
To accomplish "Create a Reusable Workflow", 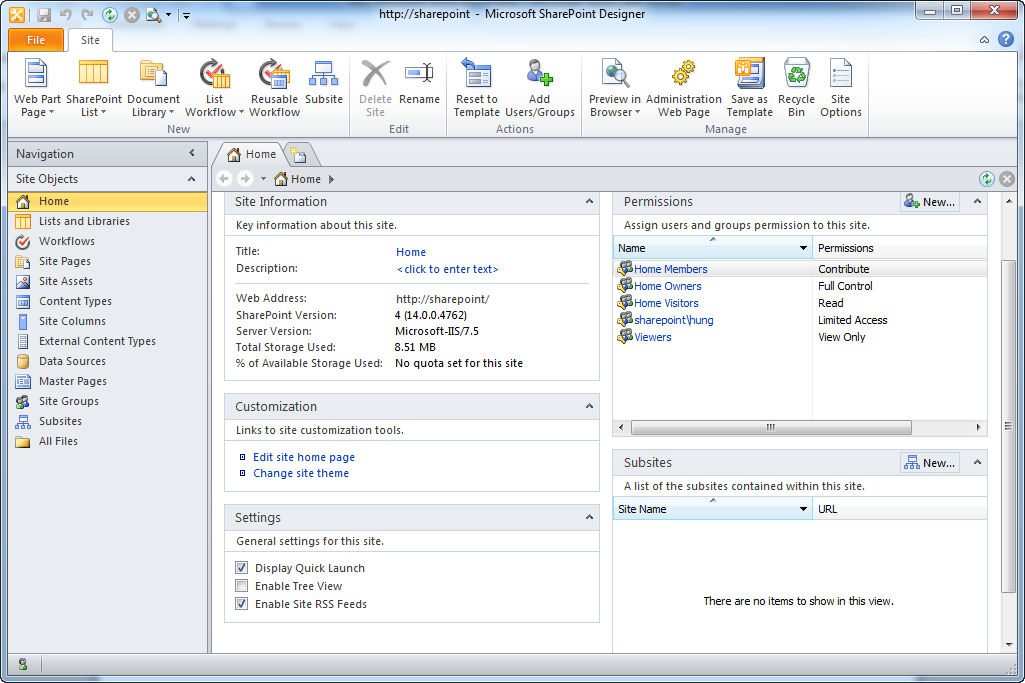I will click(275, 88).
